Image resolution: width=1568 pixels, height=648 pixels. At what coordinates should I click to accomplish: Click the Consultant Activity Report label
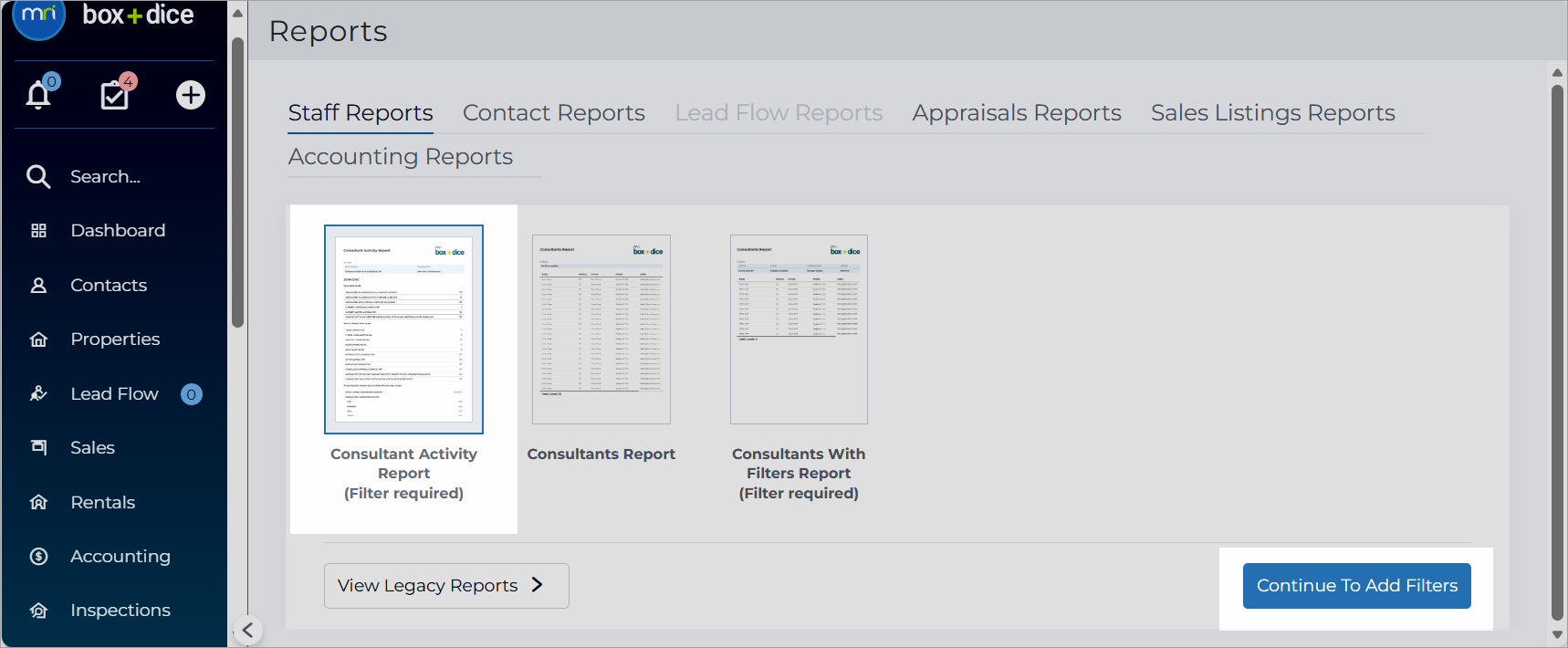pyautogui.click(x=403, y=474)
